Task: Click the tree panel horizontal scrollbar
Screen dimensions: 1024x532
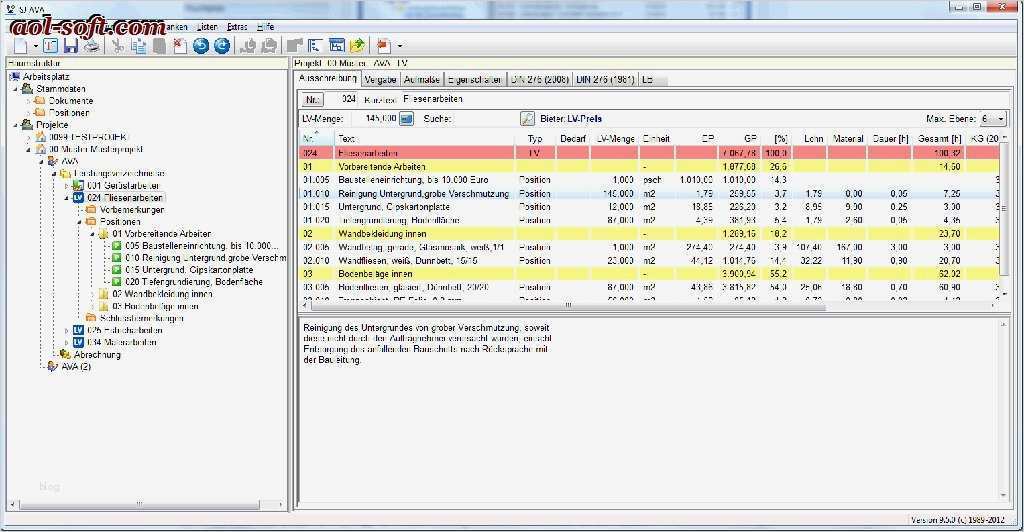Action: coord(139,505)
